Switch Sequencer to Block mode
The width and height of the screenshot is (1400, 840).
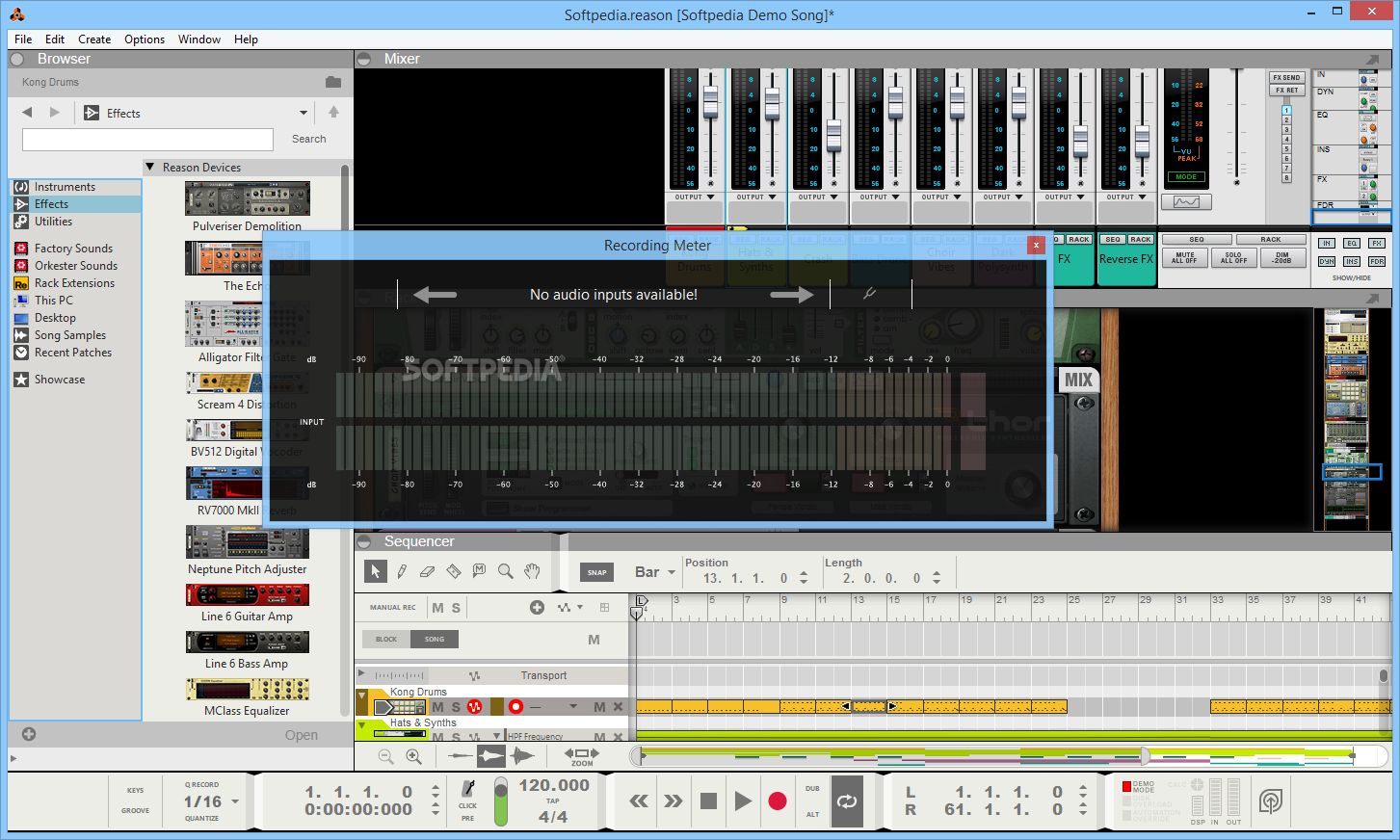point(386,639)
